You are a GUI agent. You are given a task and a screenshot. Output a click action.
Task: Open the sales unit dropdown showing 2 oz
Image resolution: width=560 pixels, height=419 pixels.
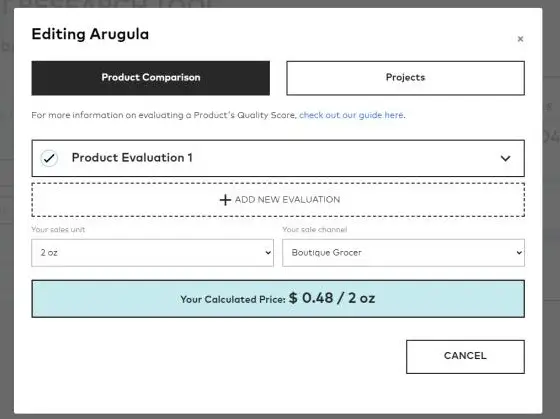(152, 253)
